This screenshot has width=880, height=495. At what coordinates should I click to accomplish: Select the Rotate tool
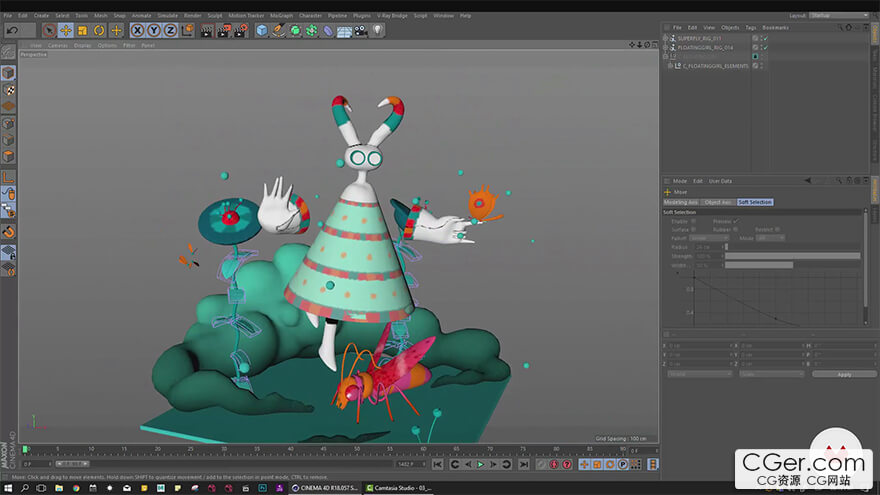[x=99, y=30]
